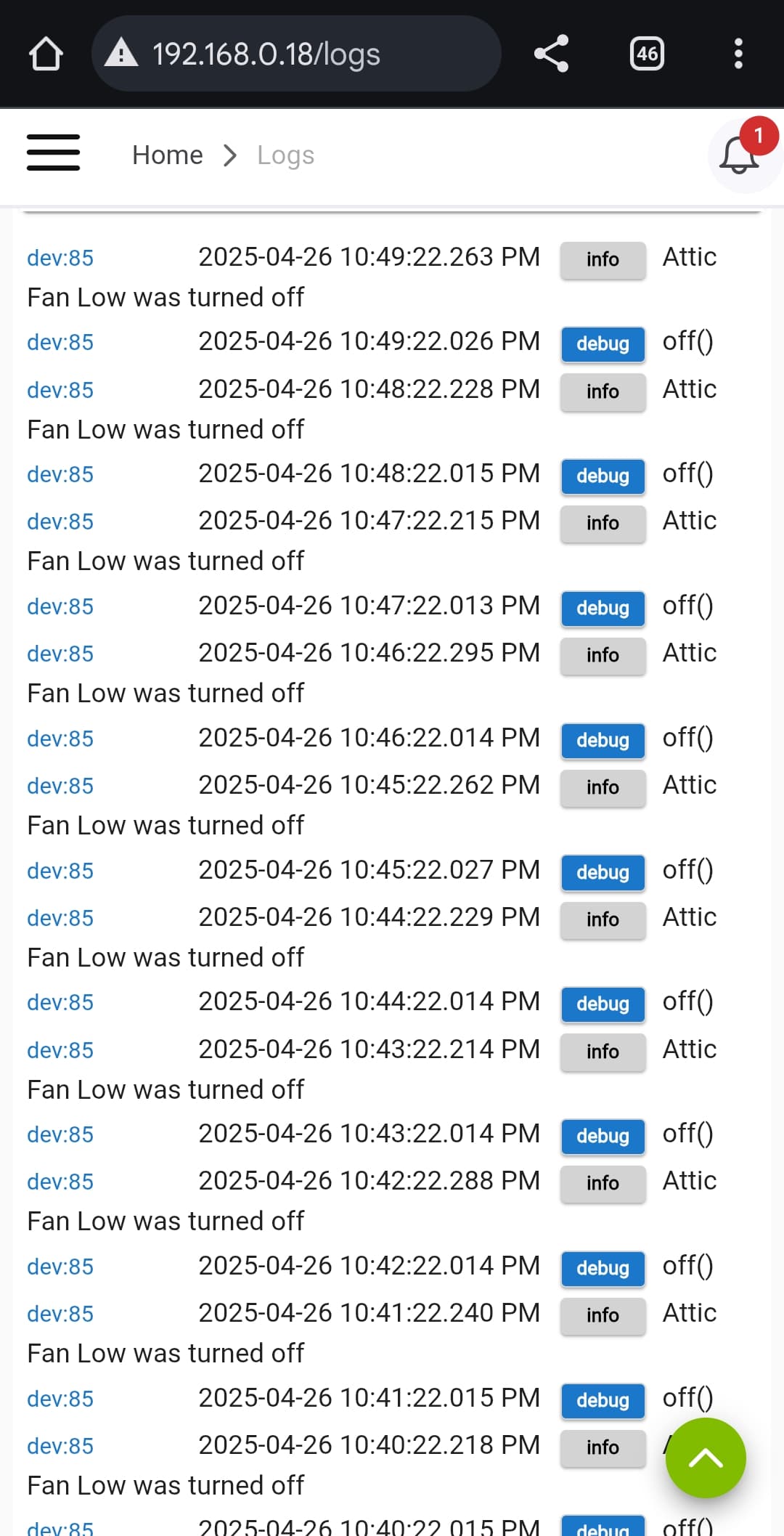The image size is (784, 1536).
Task: Open the tab switcher showing 46 tabs
Action: (x=647, y=54)
